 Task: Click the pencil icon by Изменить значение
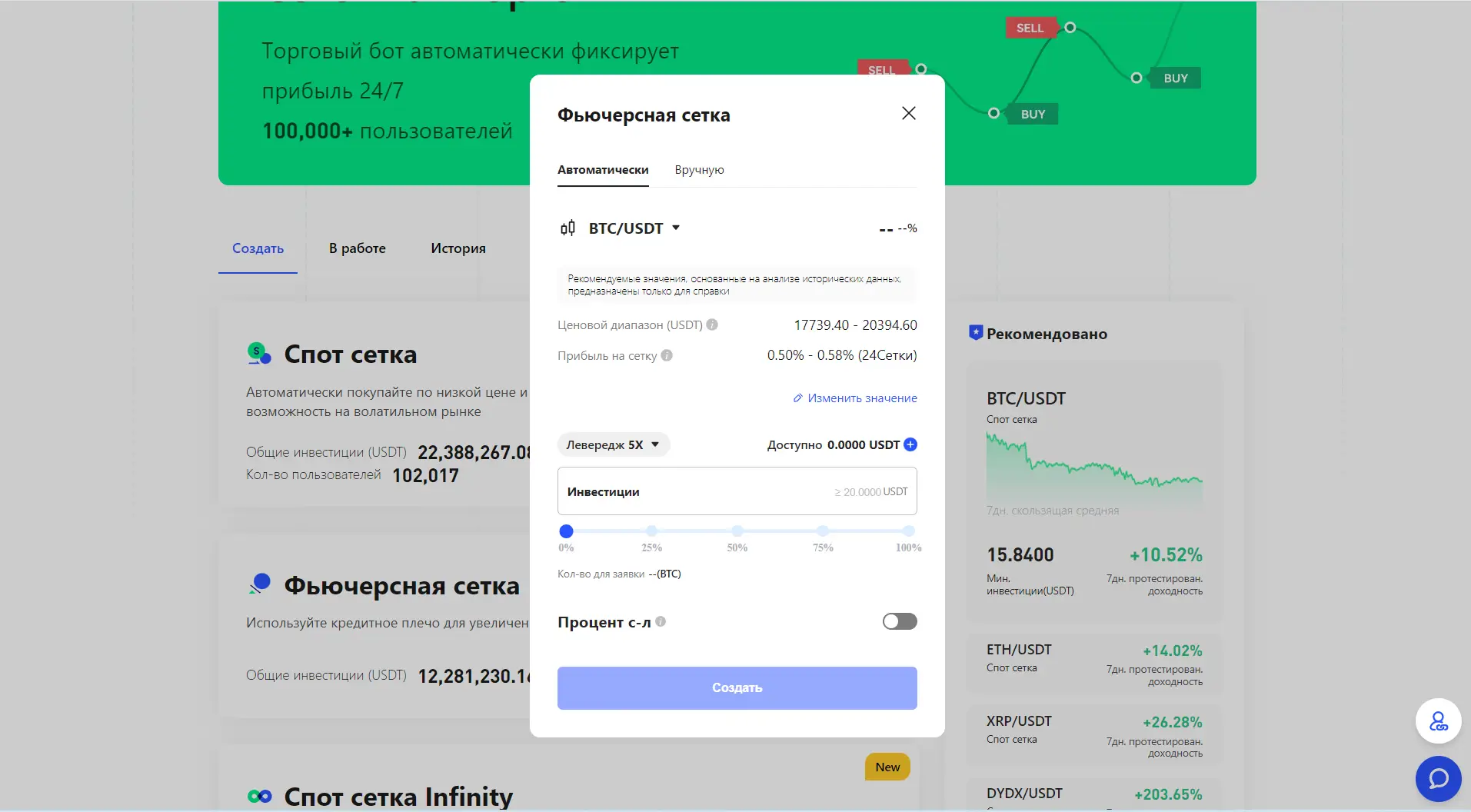click(797, 398)
